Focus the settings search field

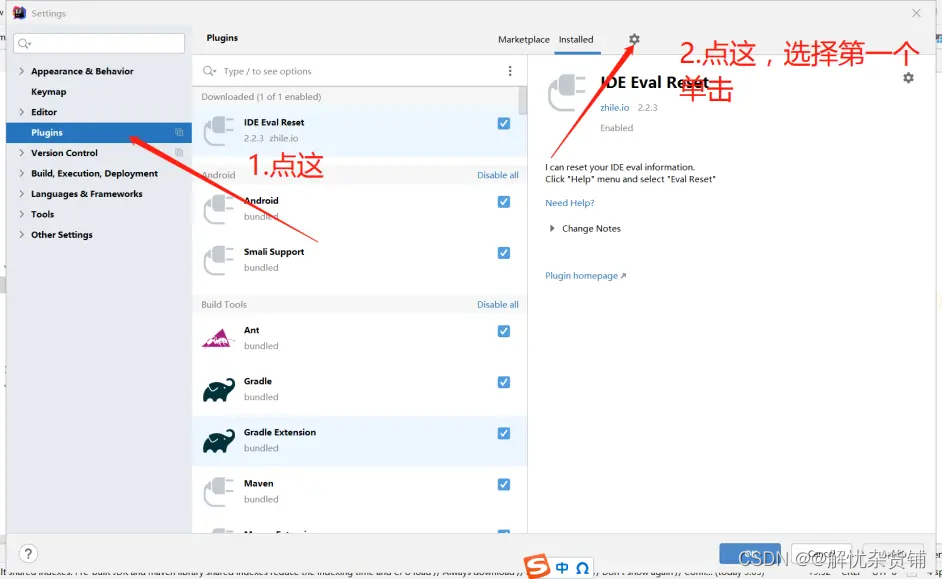[x=99, y=43]
